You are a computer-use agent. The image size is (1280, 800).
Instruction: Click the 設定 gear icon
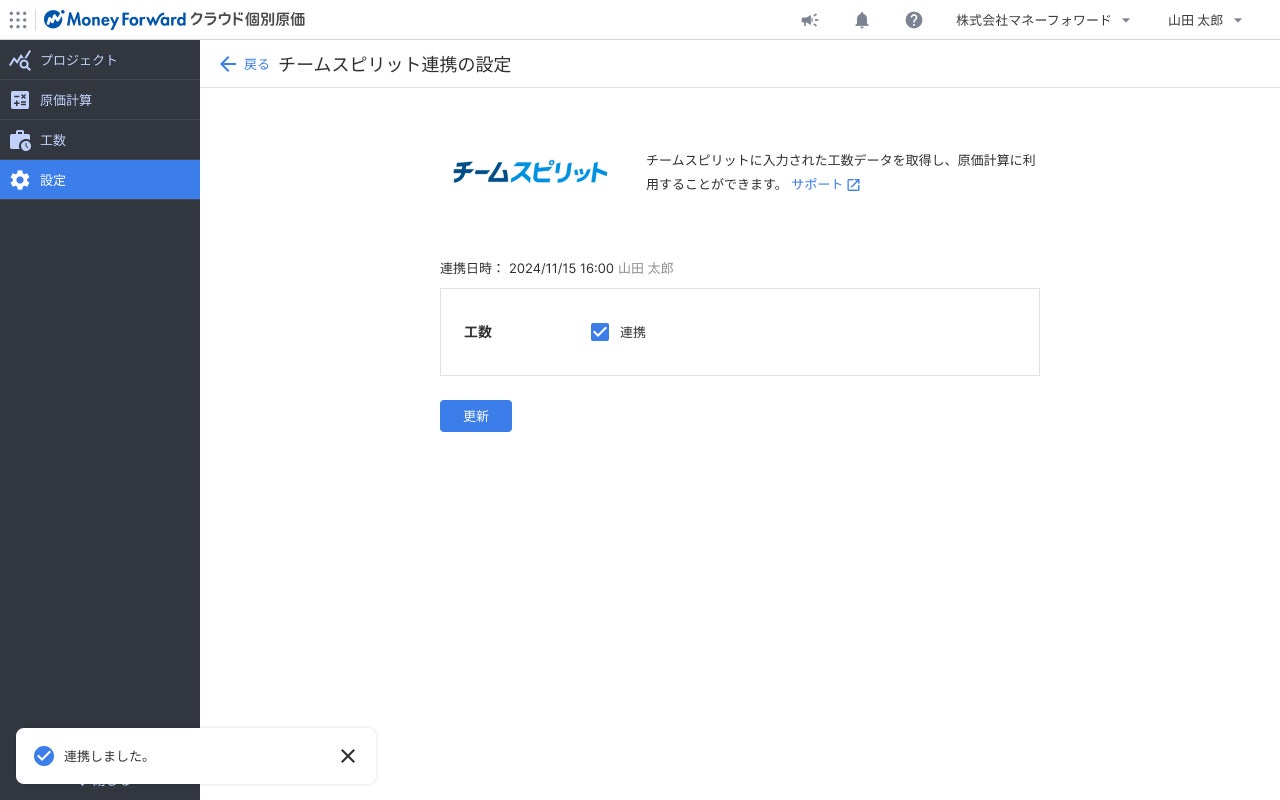click(20, 180)
